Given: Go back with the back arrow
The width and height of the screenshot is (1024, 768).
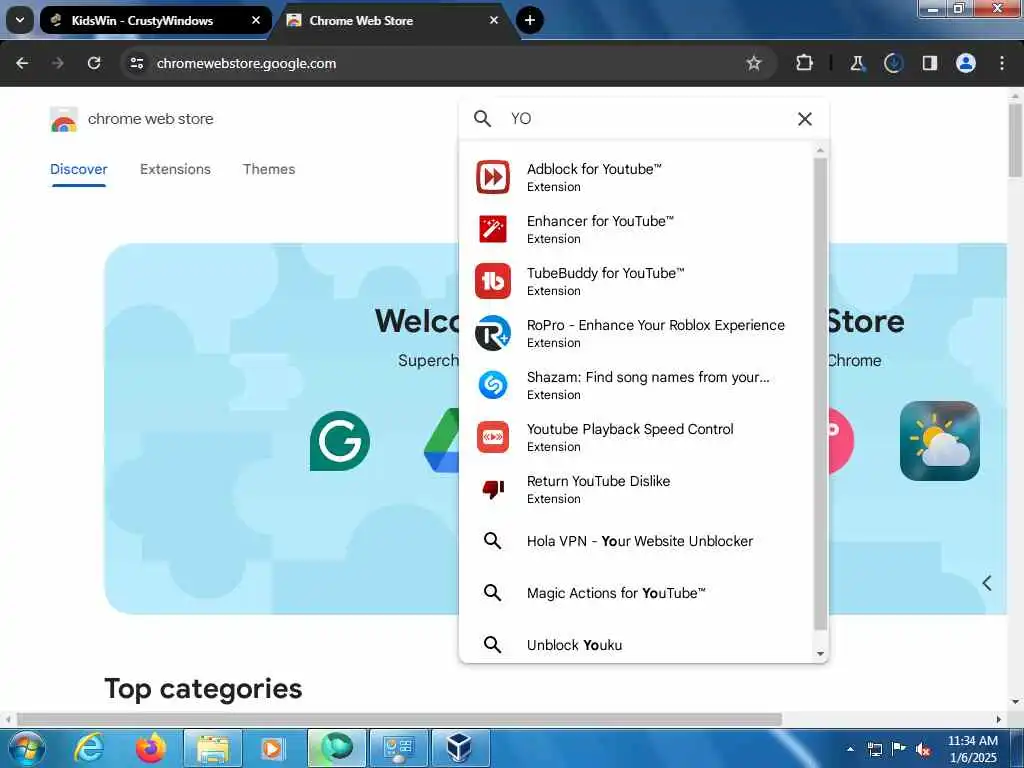Looking at the screenshot, I should click(22, 63).
